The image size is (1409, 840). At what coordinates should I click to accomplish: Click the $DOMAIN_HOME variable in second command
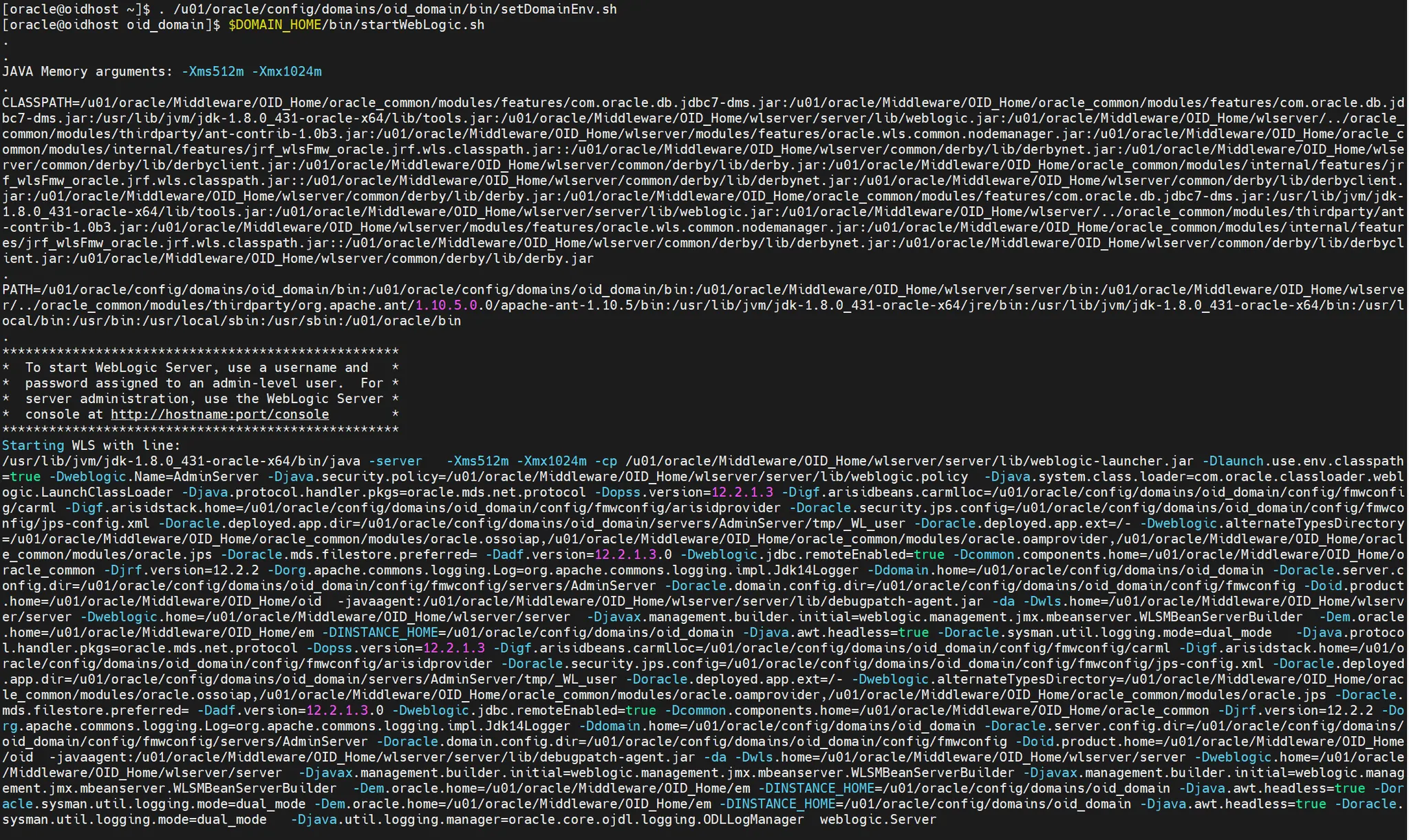pyautogui.click(x=275, y=25)
